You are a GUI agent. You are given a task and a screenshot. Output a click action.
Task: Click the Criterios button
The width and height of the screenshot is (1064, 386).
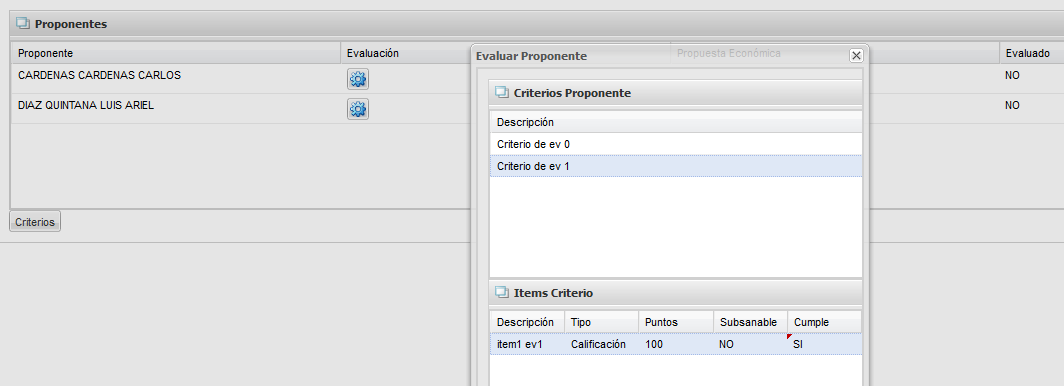tap(35, 222)
